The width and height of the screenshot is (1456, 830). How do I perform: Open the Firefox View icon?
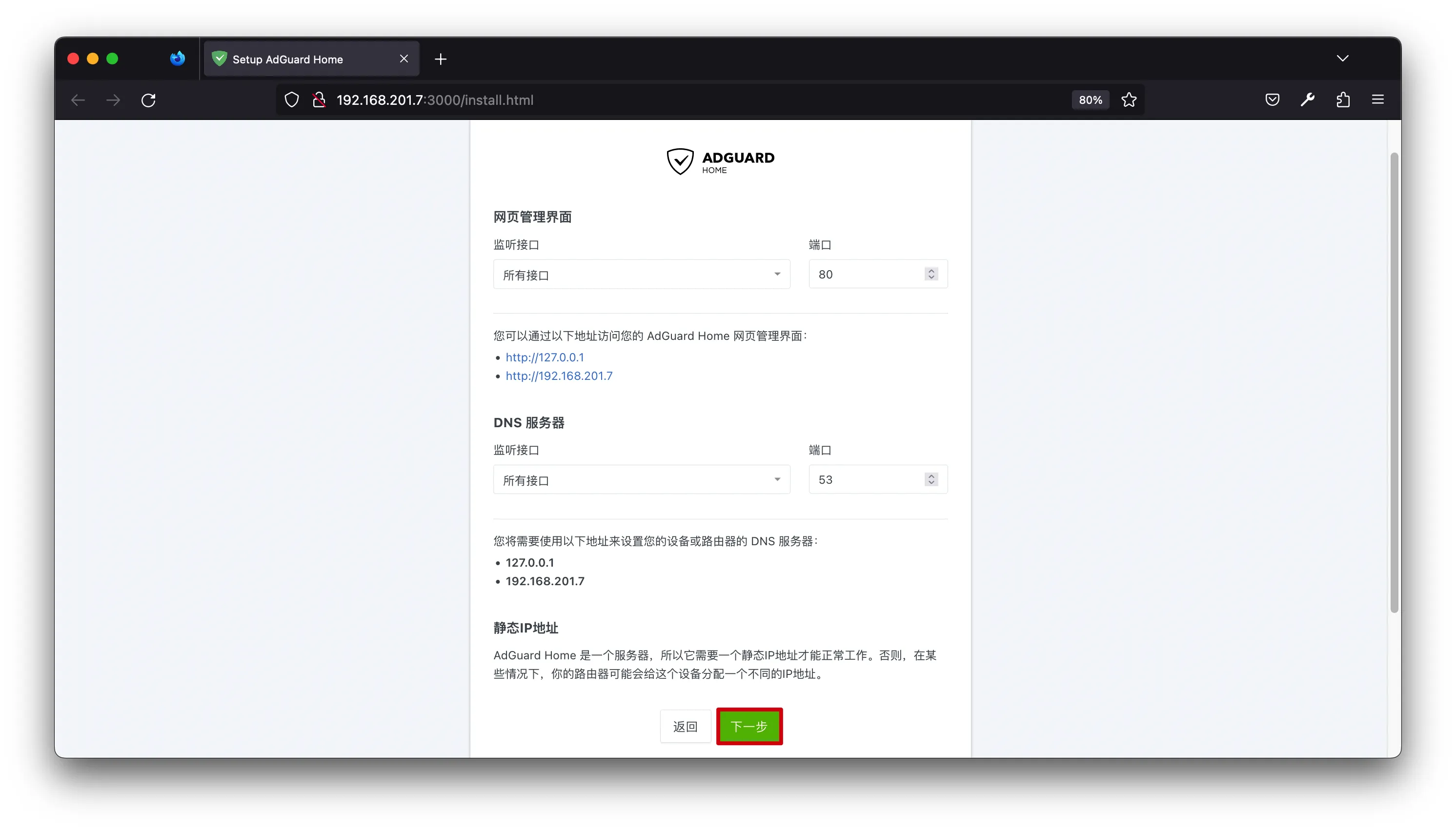(x=178, y=59)
